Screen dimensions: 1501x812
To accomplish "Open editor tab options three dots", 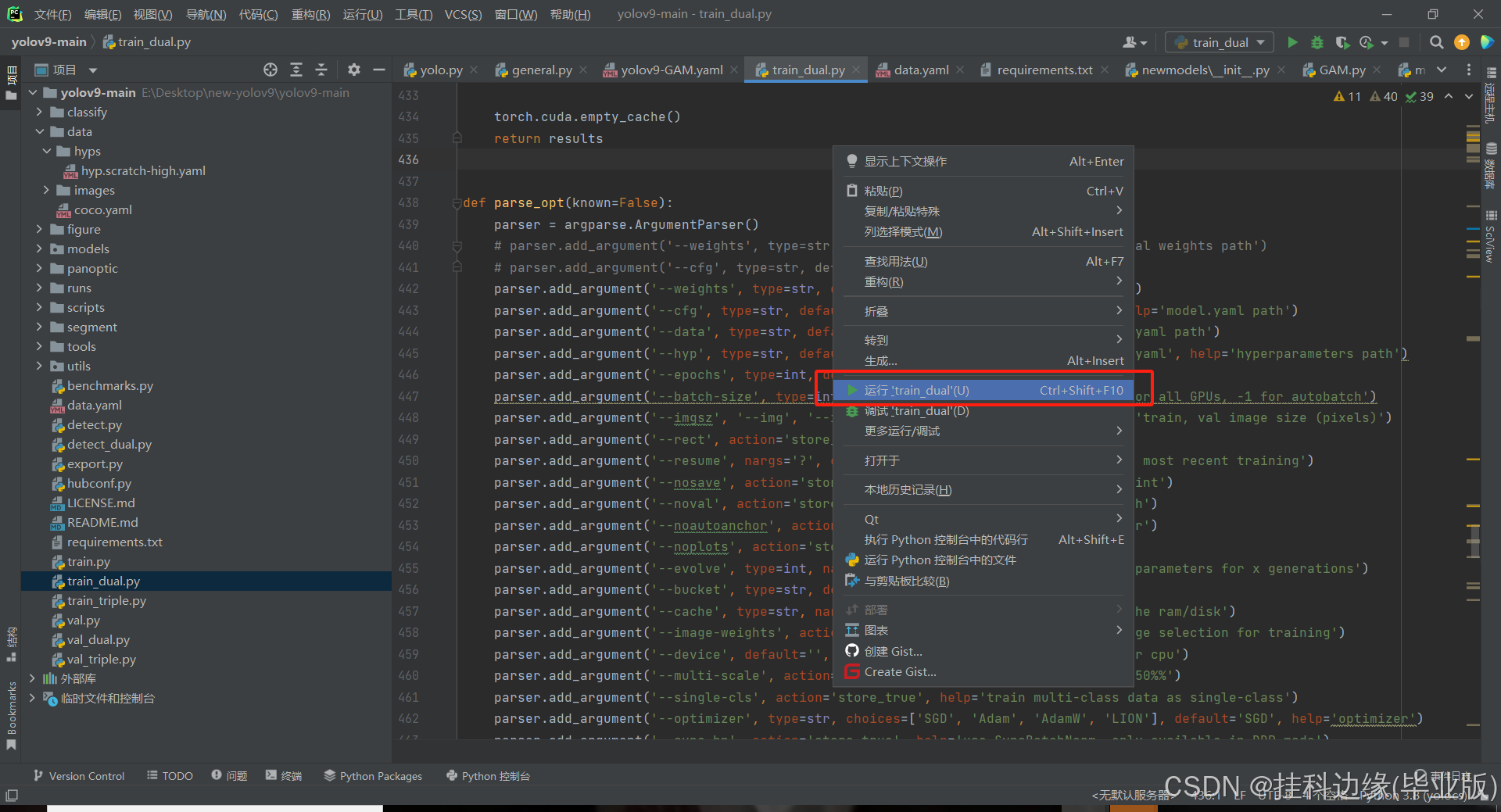I will (1469, 70).
